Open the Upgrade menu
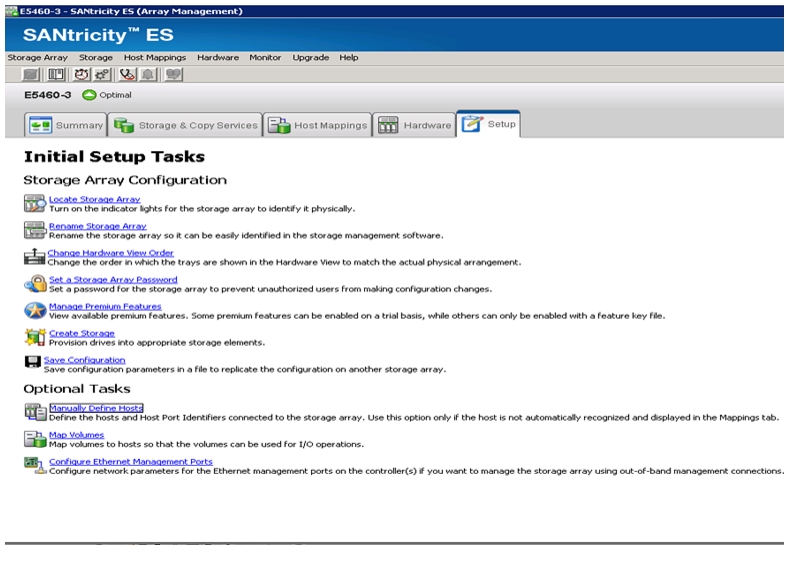Viewport: 786px width, 574px height. coord(311,58)
